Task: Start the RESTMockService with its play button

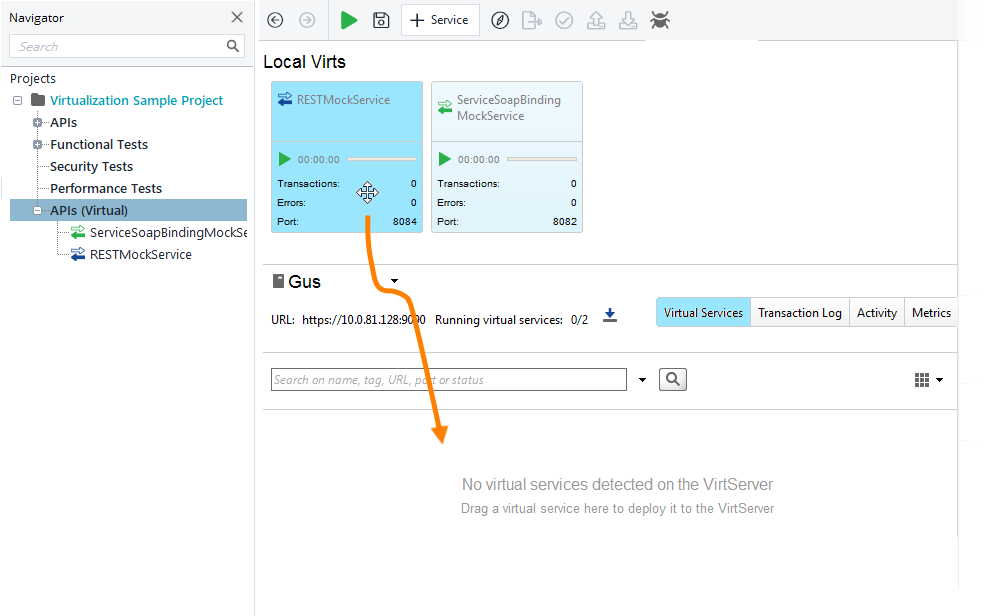Action: 284,158
